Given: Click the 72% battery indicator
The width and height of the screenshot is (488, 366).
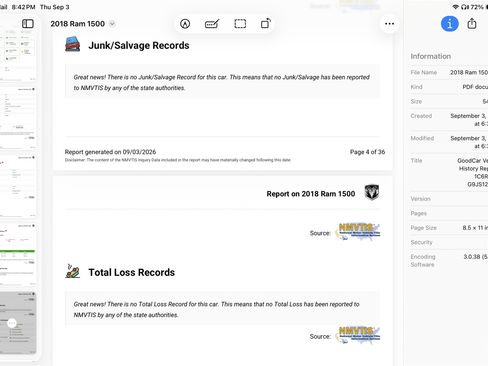Looking at the screenshot, I should 477,7.
